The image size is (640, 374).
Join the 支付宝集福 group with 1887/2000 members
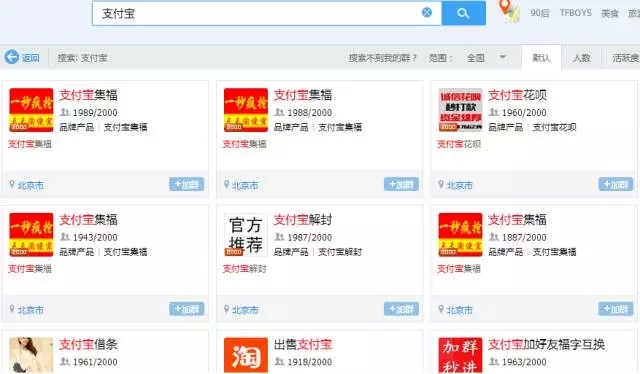tap(616, 309)
